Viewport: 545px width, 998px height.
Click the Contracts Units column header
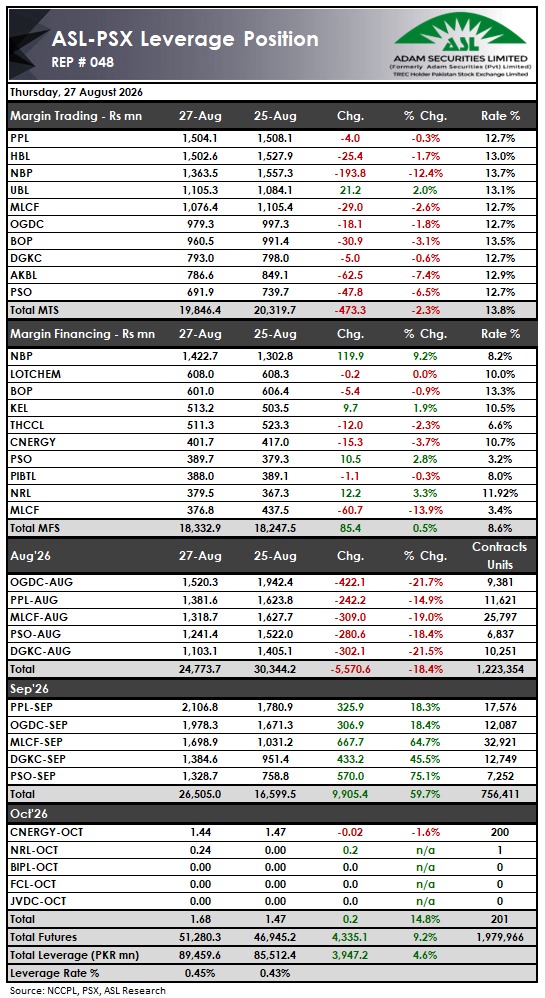(x=500, y=555)
